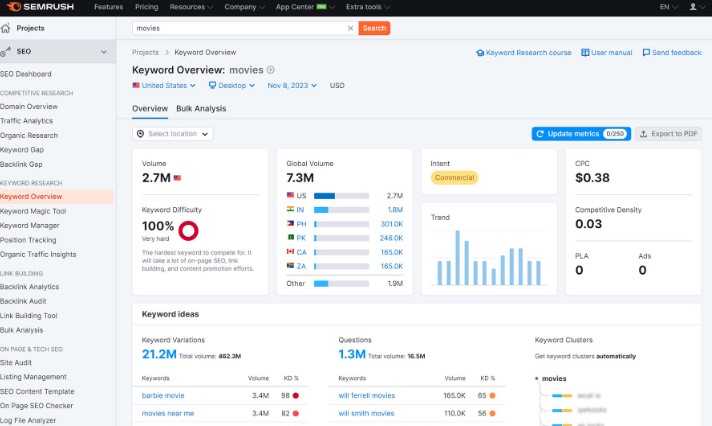This screenshot has height=426, width=712.
Task: Open the Features menu item
Action: (109, 7)
